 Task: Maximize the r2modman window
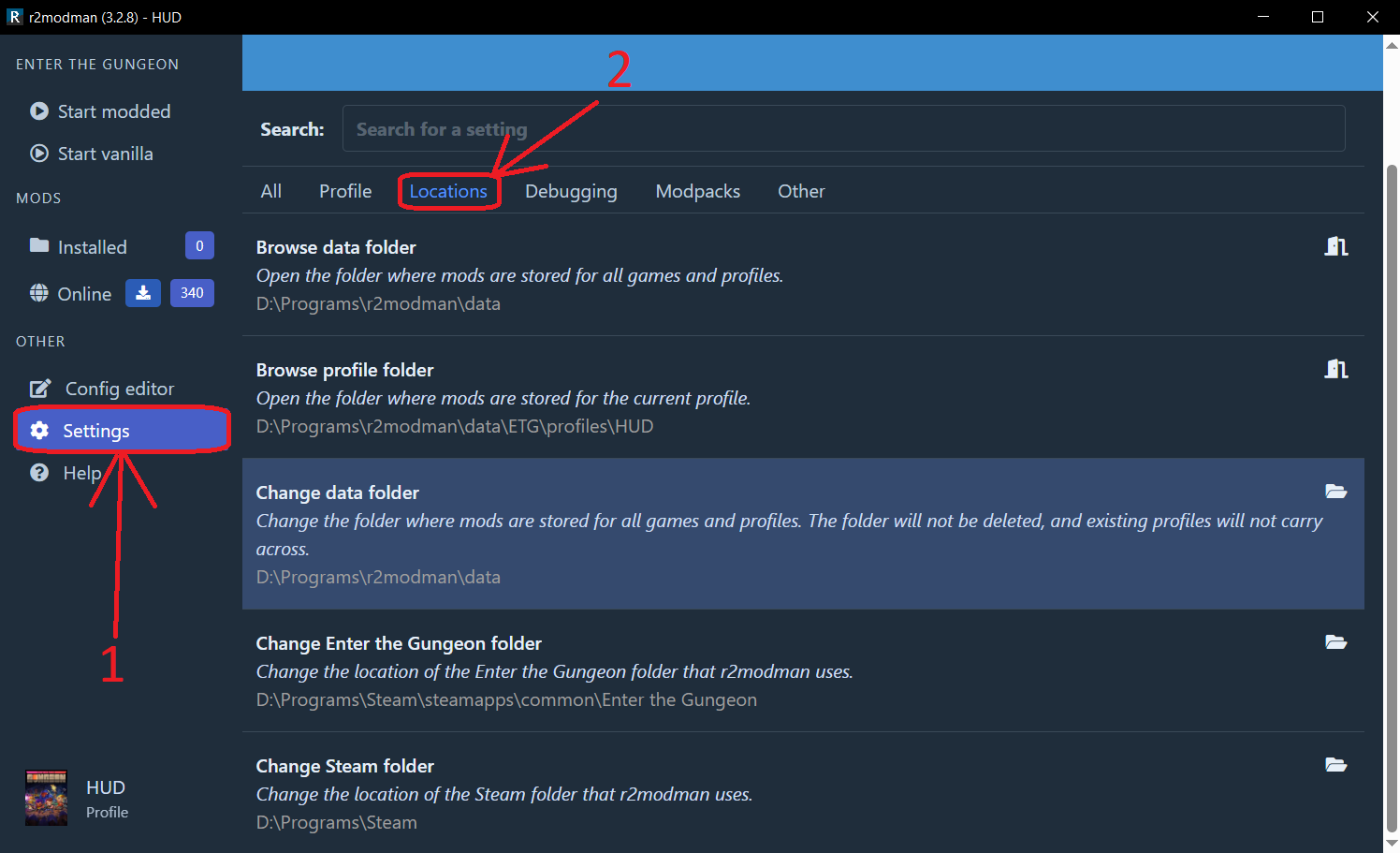click(x=1318, y=17)
